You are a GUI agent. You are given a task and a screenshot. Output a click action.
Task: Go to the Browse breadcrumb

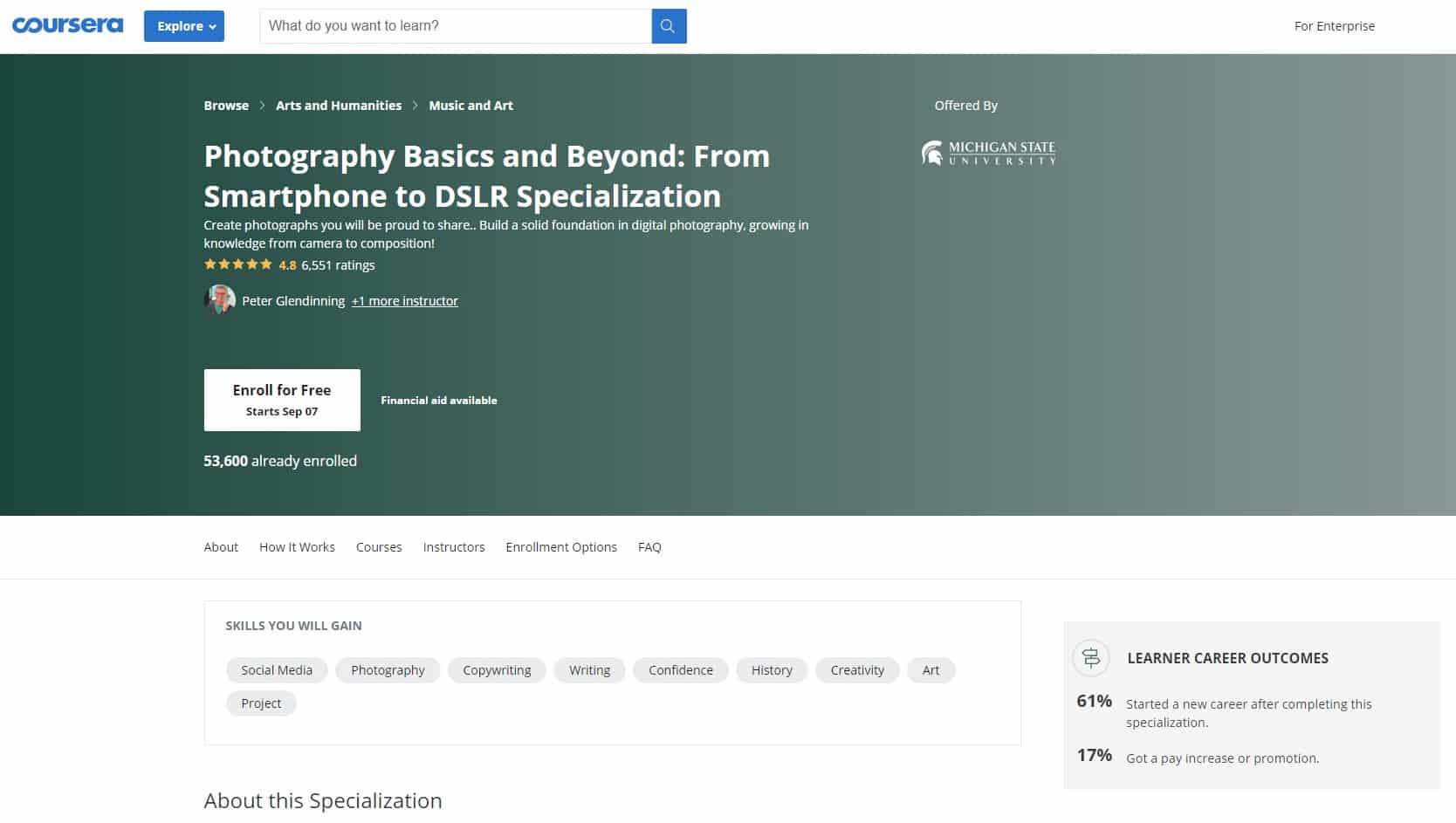tap(226, 106)
